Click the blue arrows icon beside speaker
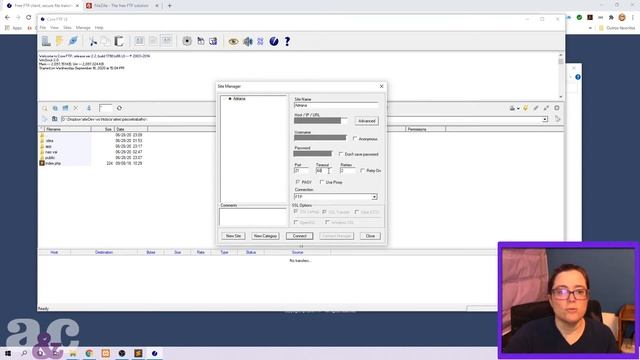 tap(260, 41)
